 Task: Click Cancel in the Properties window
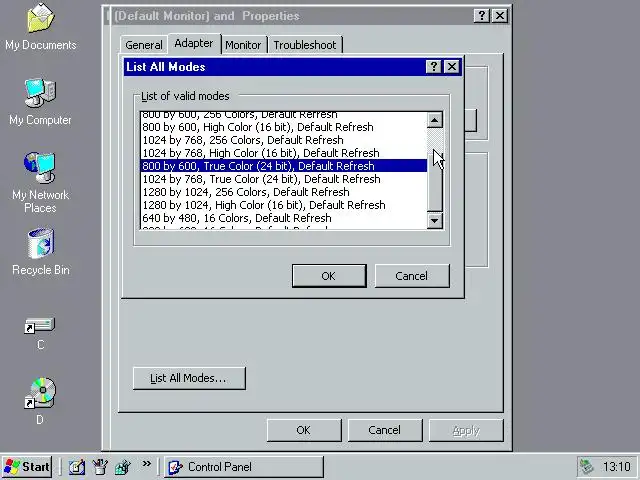(x=385, y=430)
